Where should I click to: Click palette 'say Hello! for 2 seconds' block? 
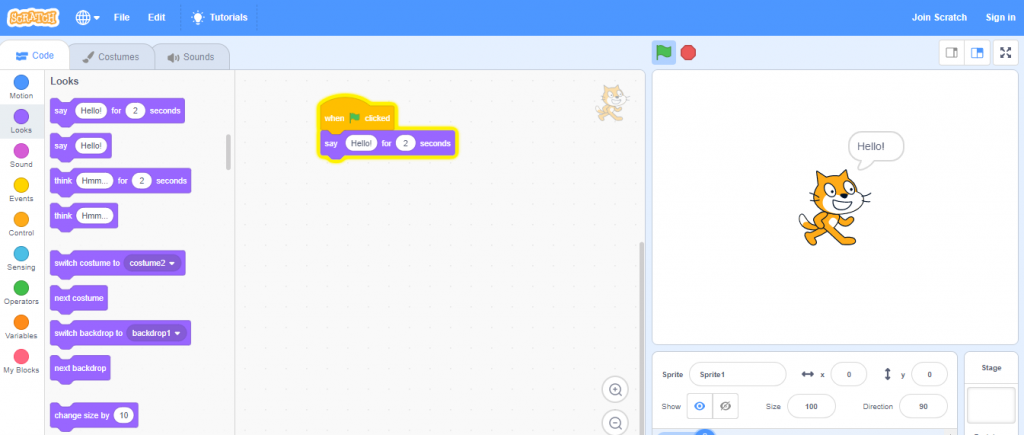click(x=117, y=111)
